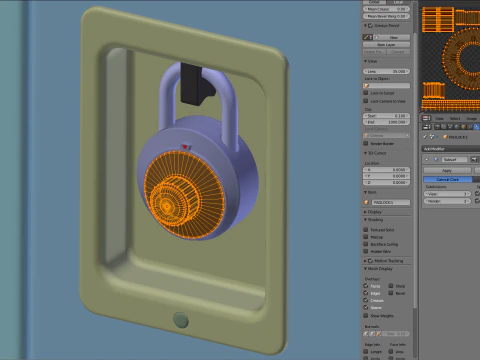Adjust the Subdivisions View level field
The image size is (480, 360).
[447, 194]
